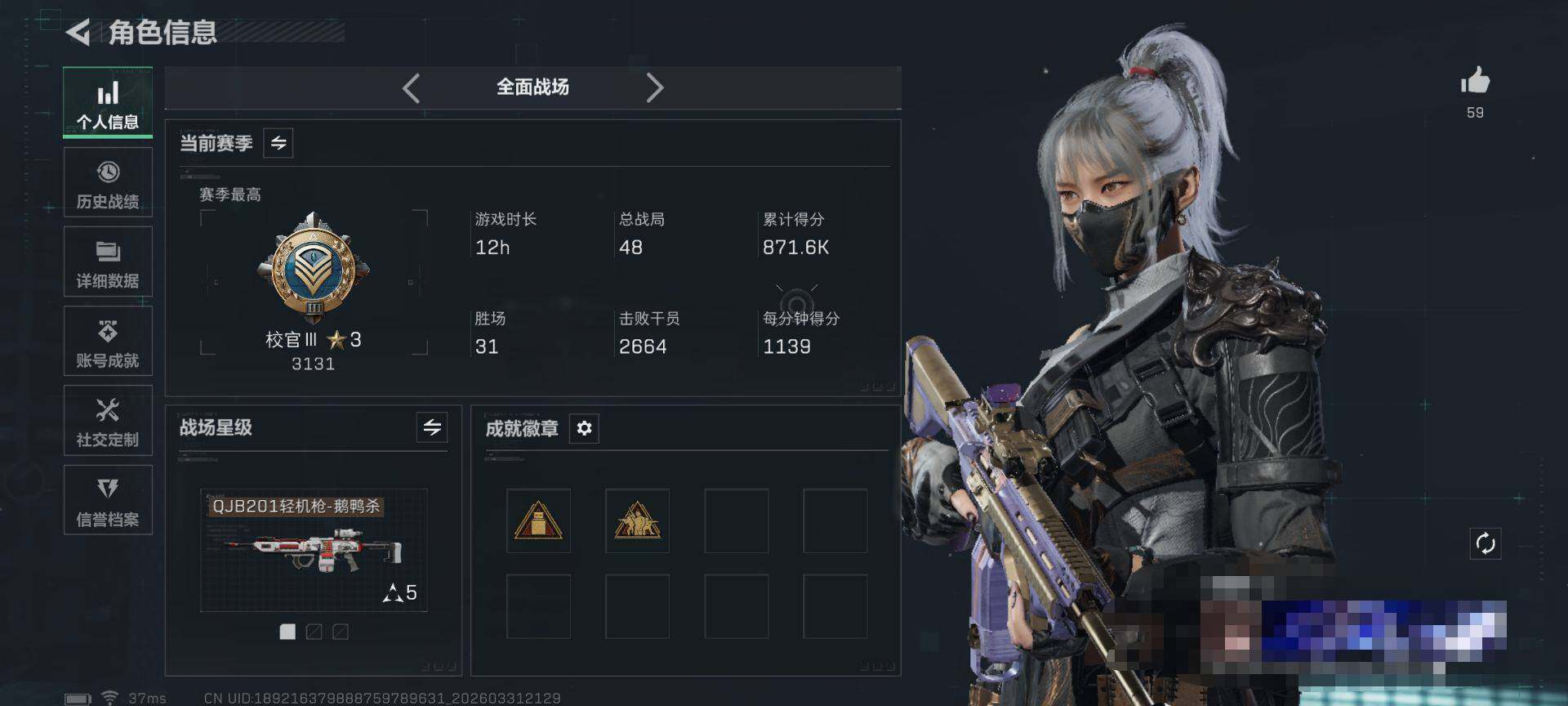Switch to next mode with right chevron
Screen dimensions: 1568x706
[x=654, y=87]
